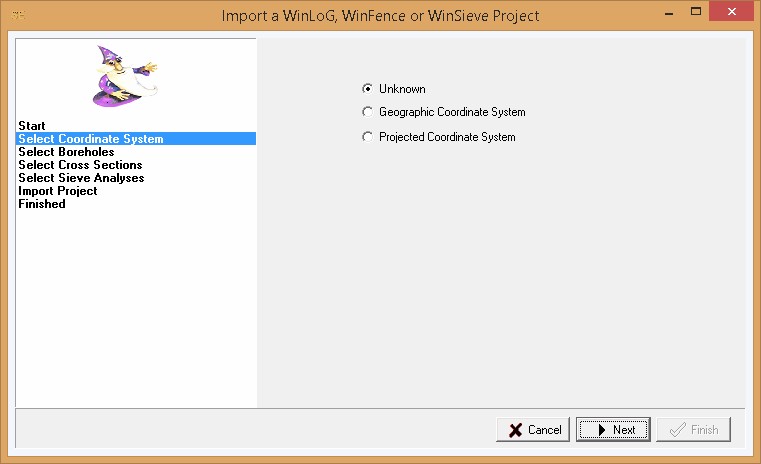761x464 pixels.
Task: Click the checkmark icon on Finish button
Action: pyautogui.click(x=676, y=430)
